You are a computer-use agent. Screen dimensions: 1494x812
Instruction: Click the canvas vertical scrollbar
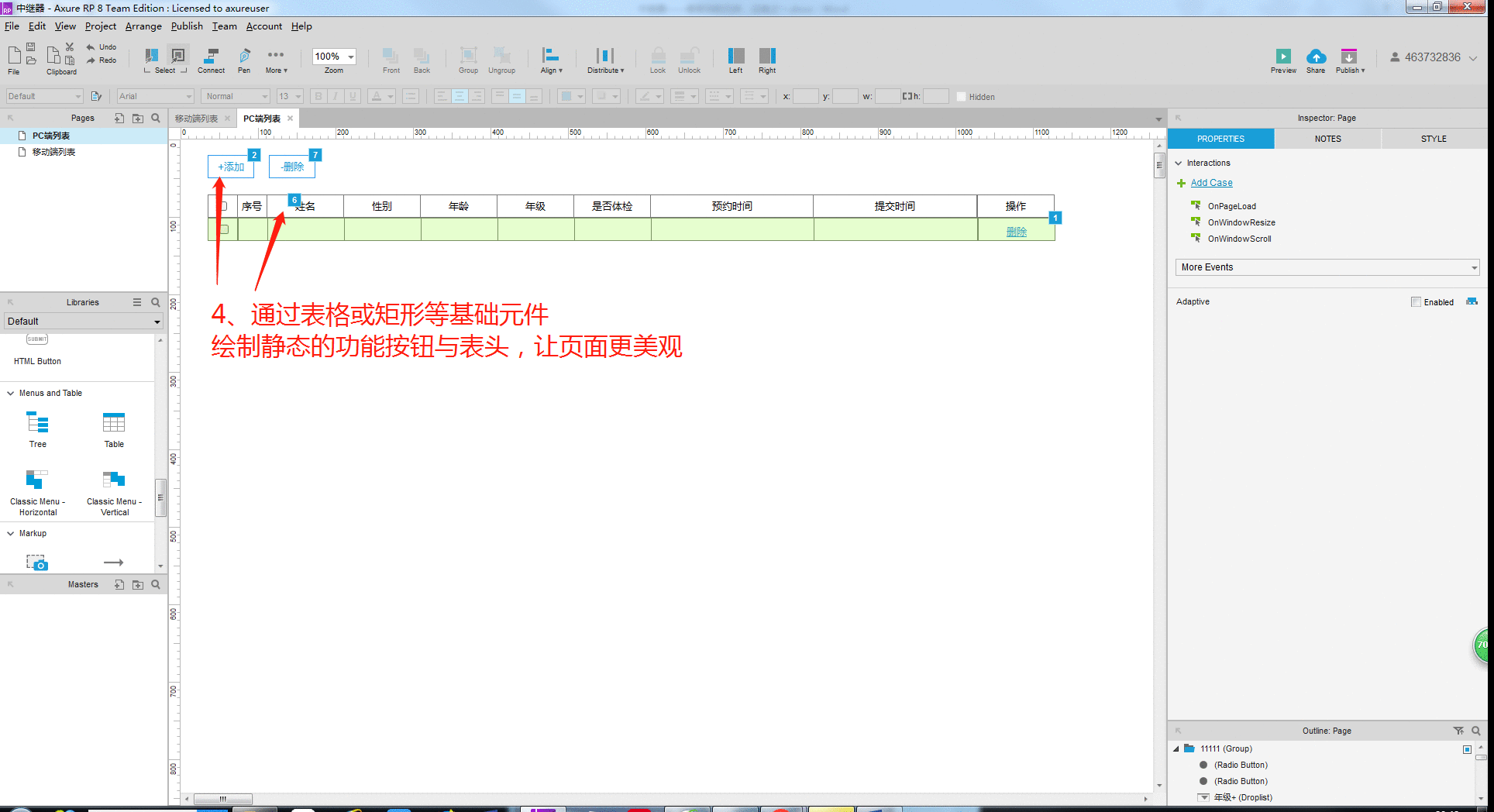[x=1159, y=166]
